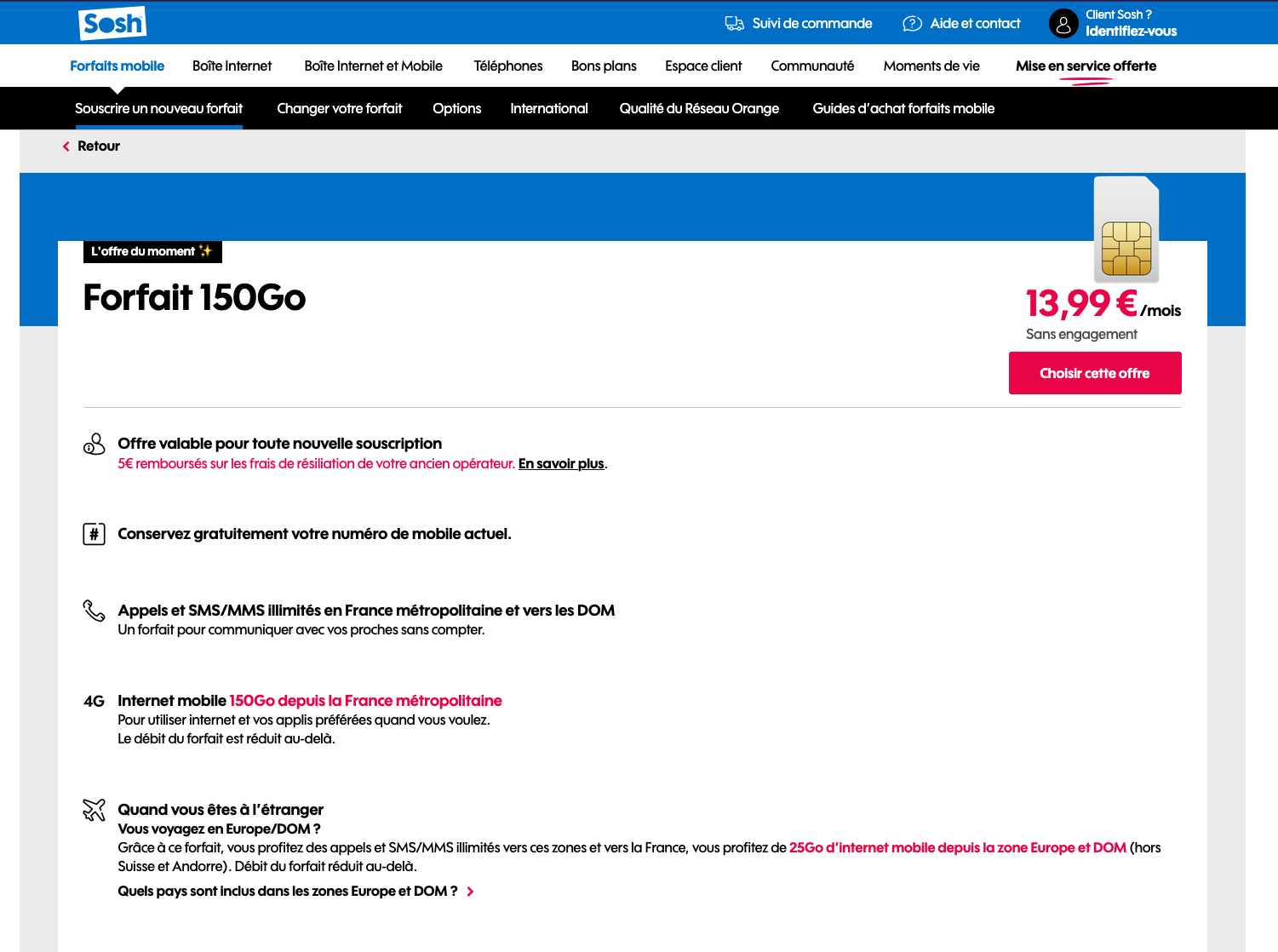Click the Sosh logo

[112, 23]
